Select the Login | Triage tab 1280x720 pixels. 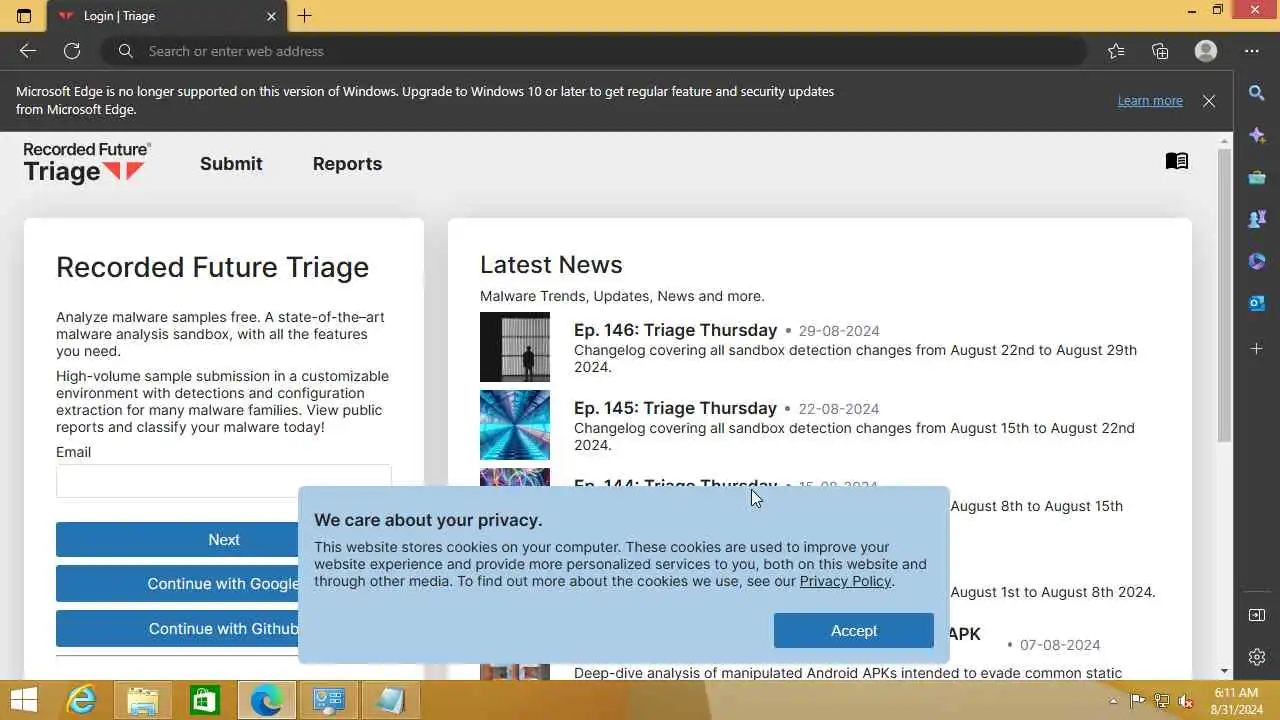pyautogui.click(x=167, y=16)
